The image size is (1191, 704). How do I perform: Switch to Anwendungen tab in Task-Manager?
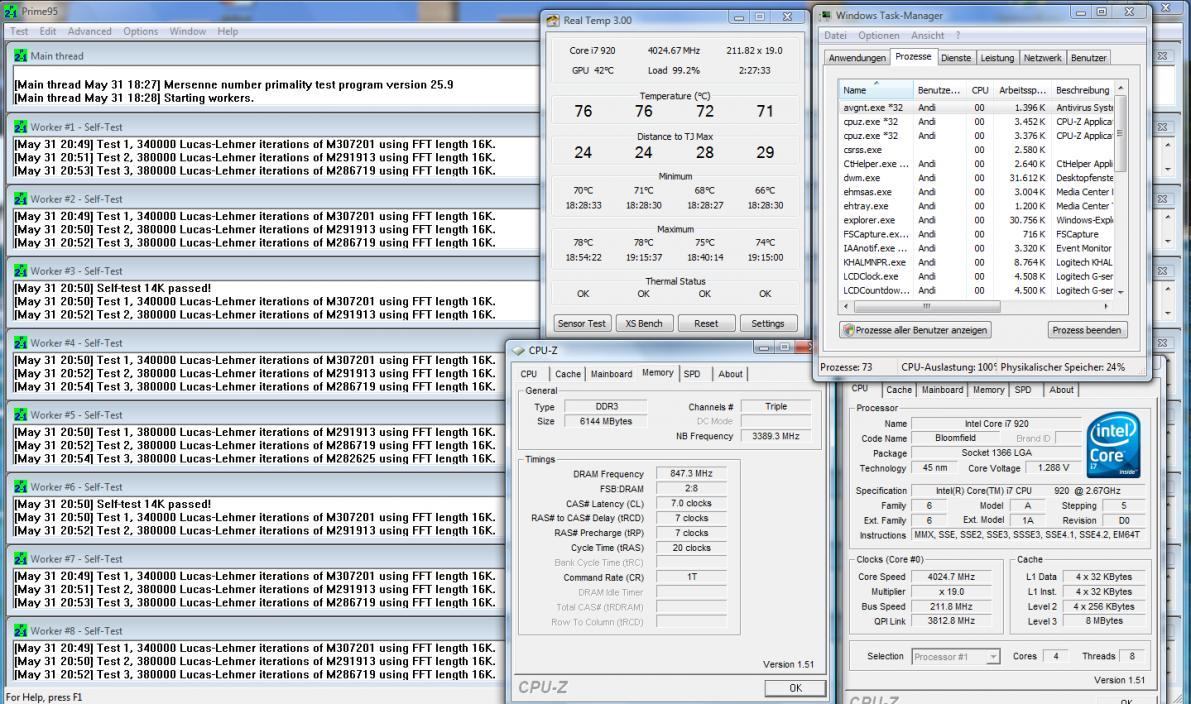point(857,58)
